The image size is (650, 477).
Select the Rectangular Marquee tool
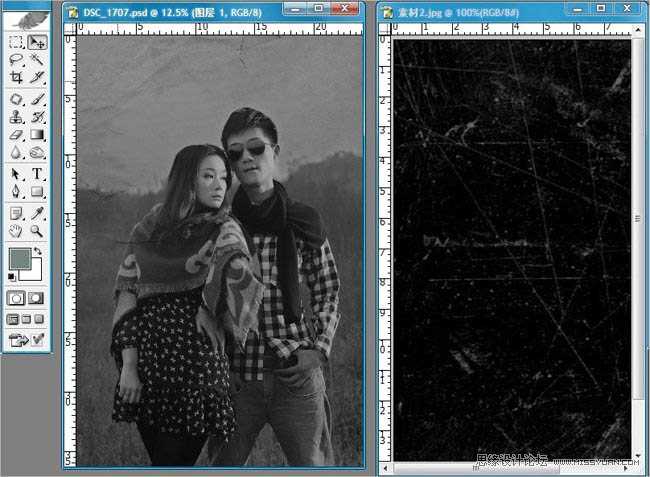pyautogui.click(x=16, y=42)
